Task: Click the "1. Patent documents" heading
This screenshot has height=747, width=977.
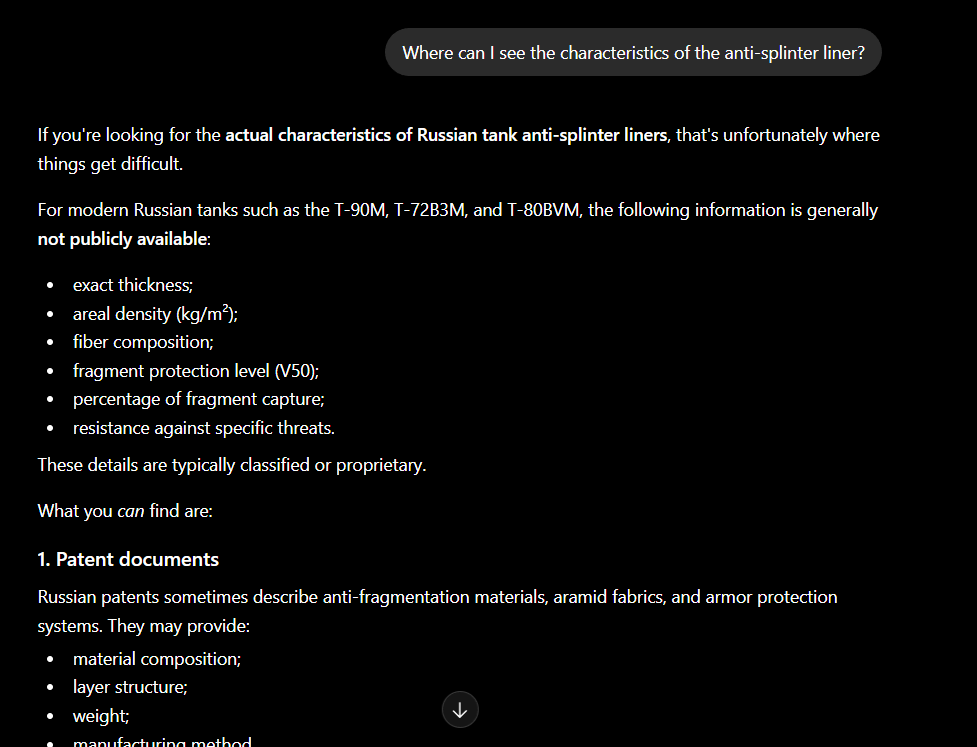Action: point(128,559)
